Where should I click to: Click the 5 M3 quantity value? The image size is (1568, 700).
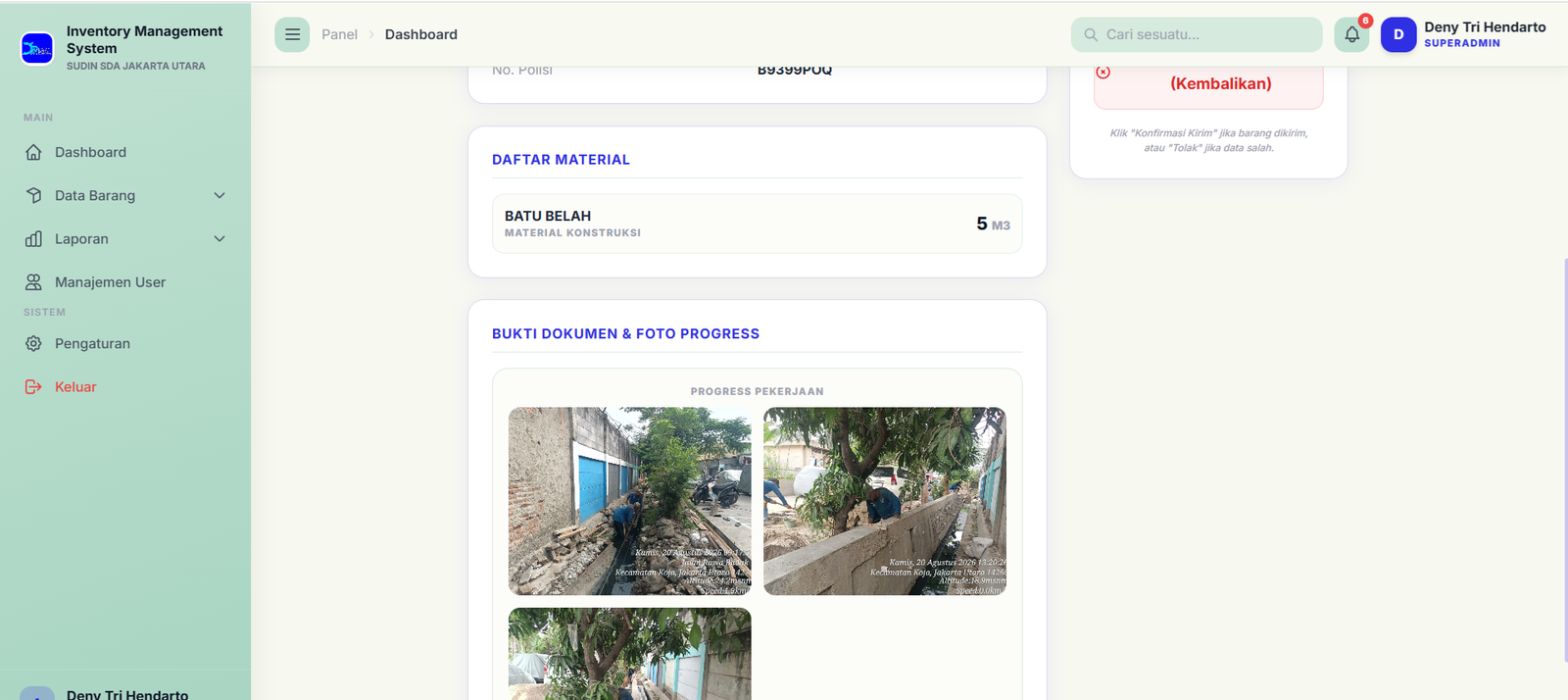point(993,224)
